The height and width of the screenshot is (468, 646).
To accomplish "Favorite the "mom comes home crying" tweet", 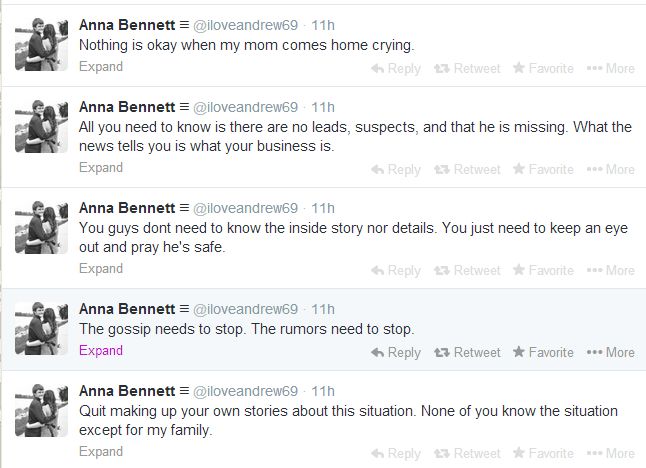I will click(x=543, y=69).
